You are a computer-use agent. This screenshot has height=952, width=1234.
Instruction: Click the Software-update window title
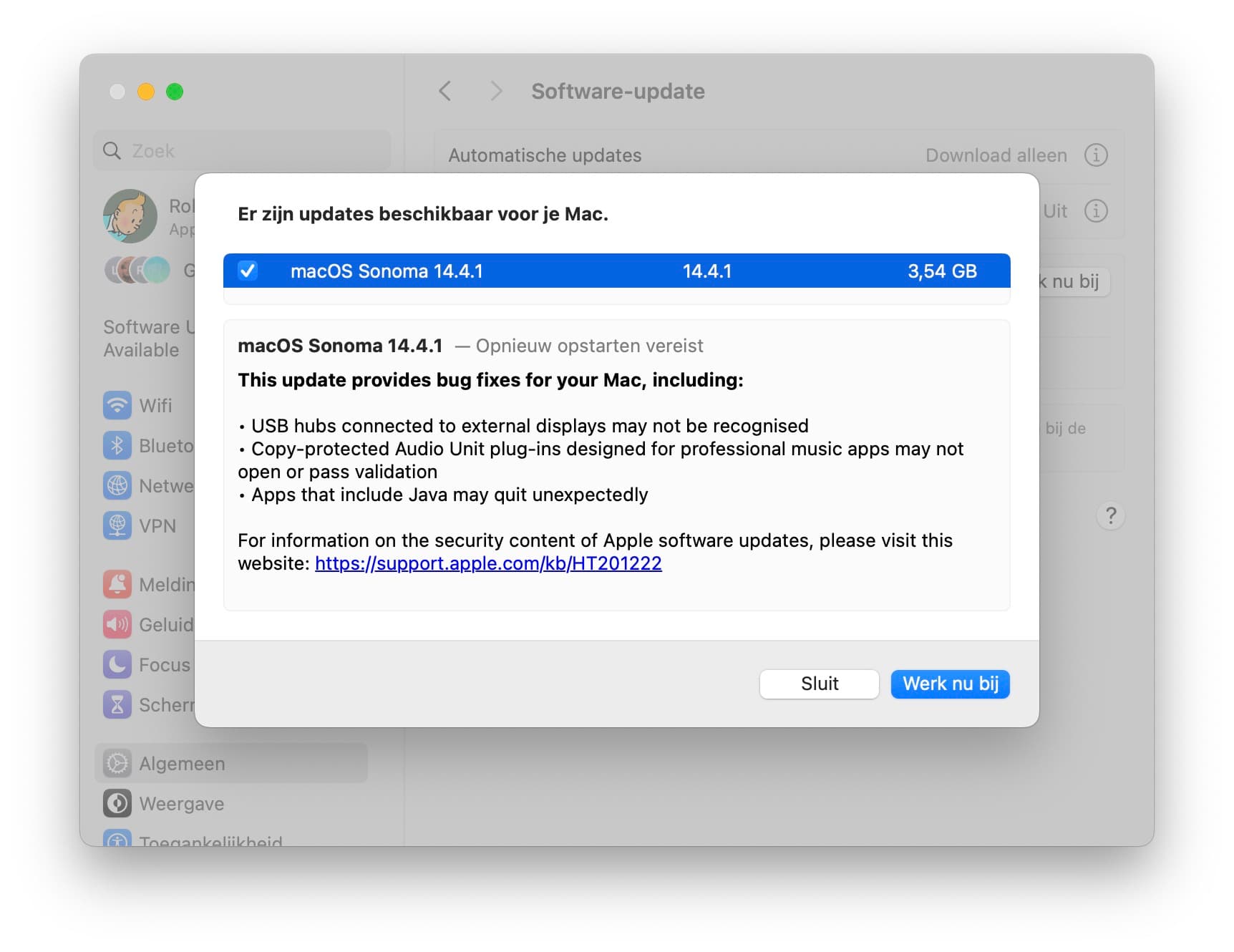click(618, 91)
